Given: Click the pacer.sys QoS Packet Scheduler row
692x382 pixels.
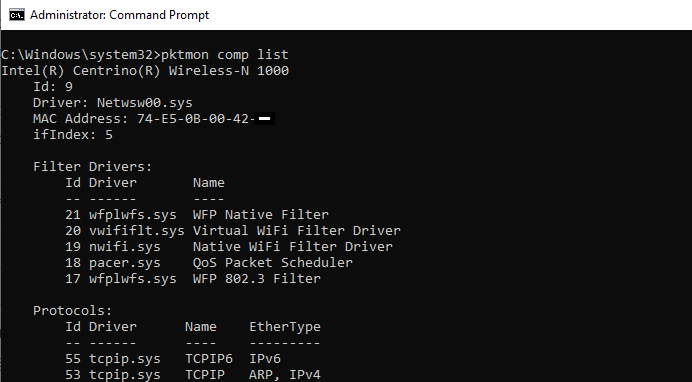Looking at the screenshot, I should [209, 263].
